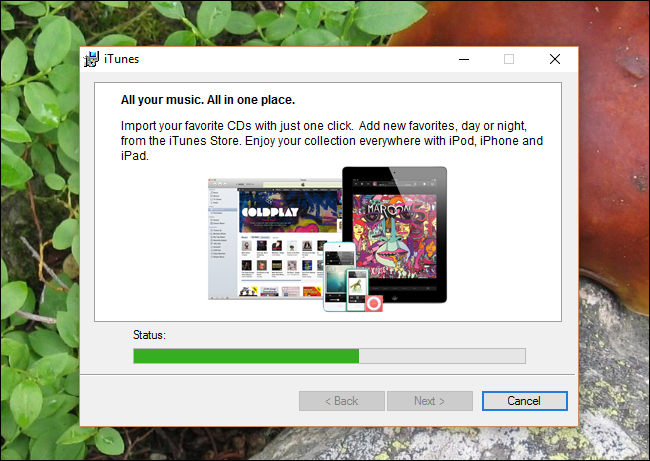Image resolution: width=650 pixels, height=461 pixels.
Task: Click the "Import your favorite CDs" paragraph
Action: click(x=332, y=141)
